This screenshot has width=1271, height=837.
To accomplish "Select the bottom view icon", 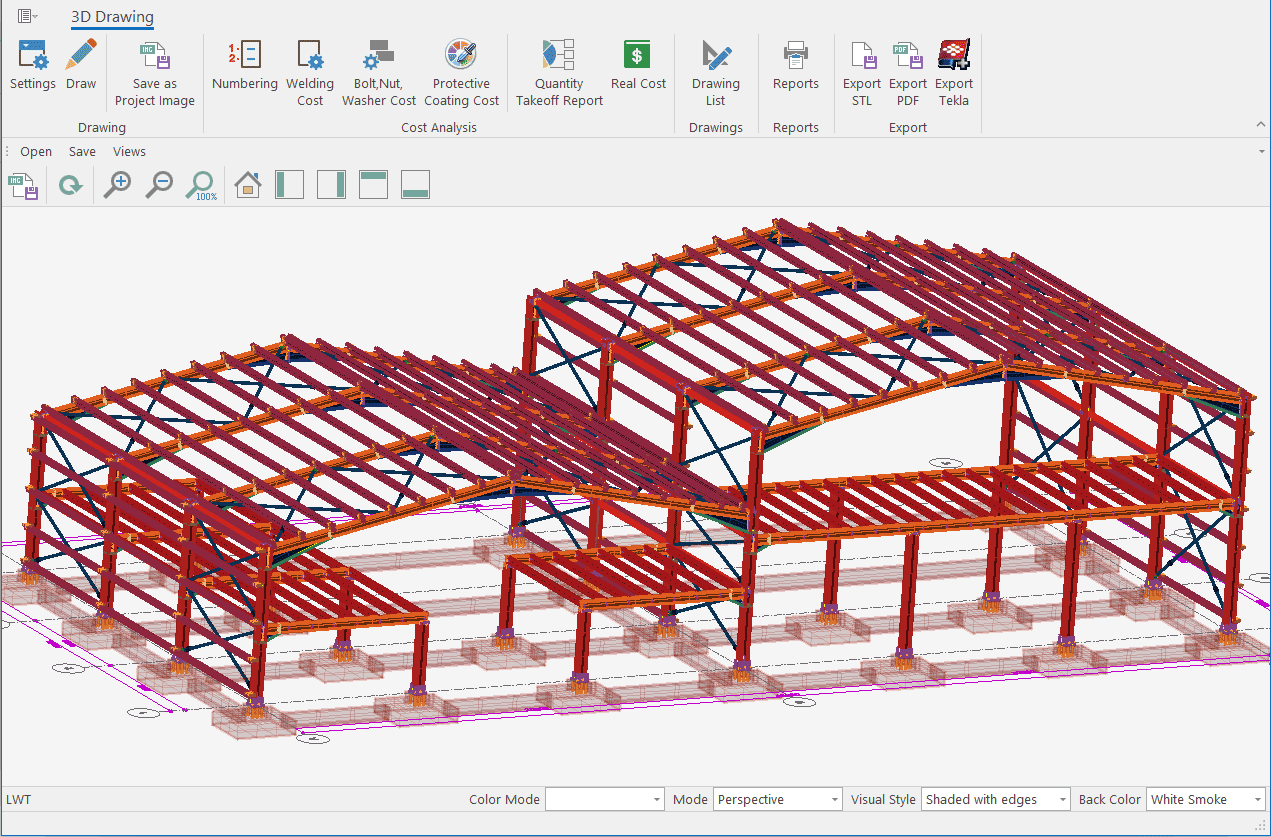I will click(x=415, y=185).
